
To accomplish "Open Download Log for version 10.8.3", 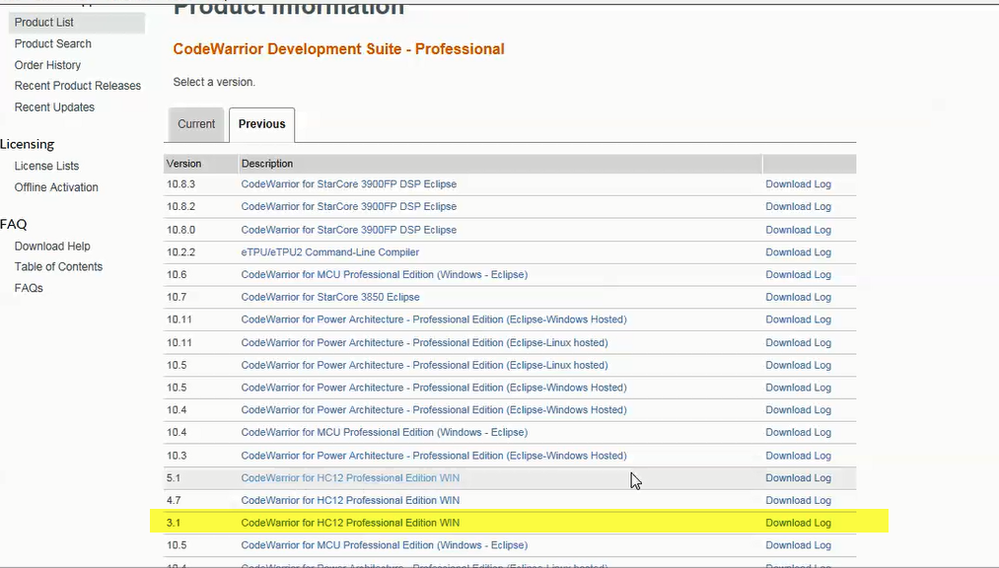I will [x=798, y=184].
